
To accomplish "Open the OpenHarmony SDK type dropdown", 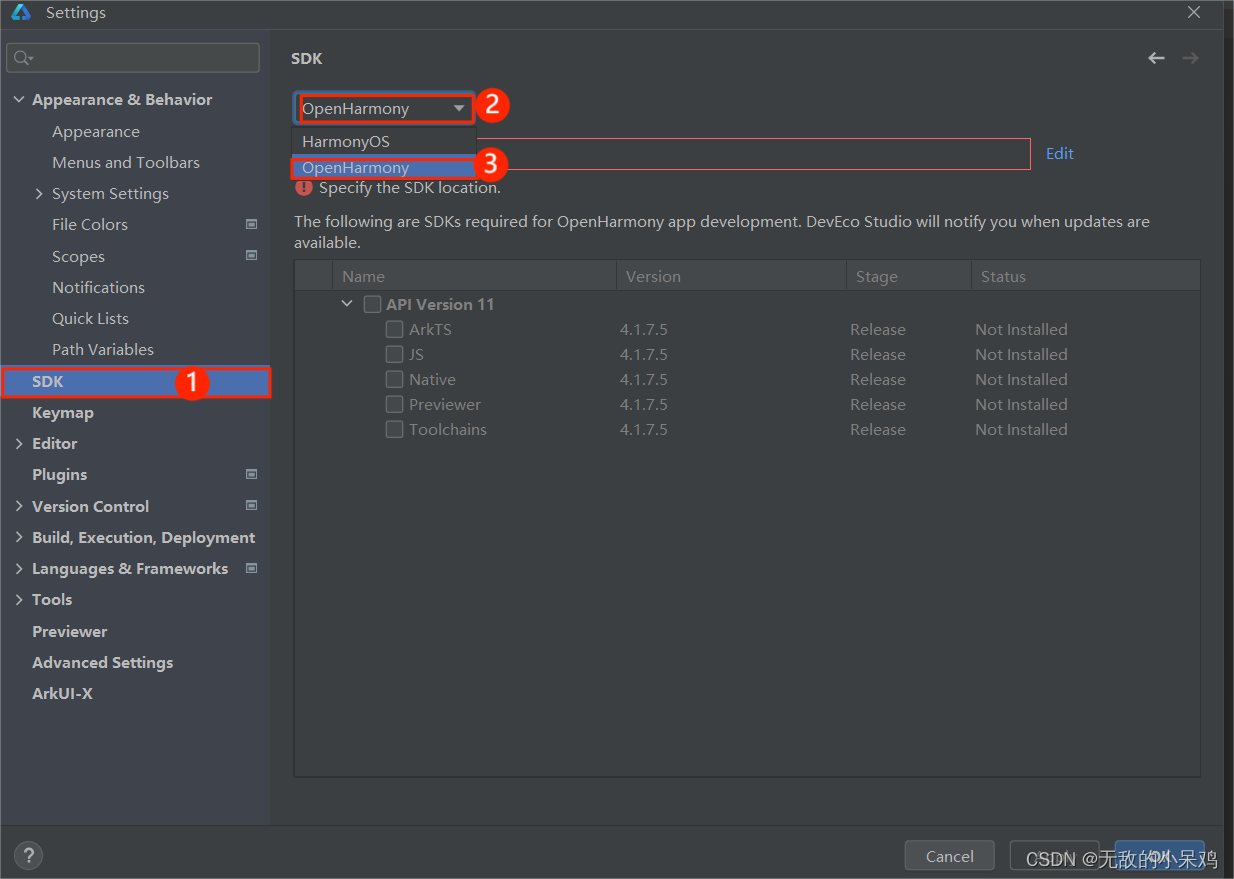I will (x=384, y=108).
